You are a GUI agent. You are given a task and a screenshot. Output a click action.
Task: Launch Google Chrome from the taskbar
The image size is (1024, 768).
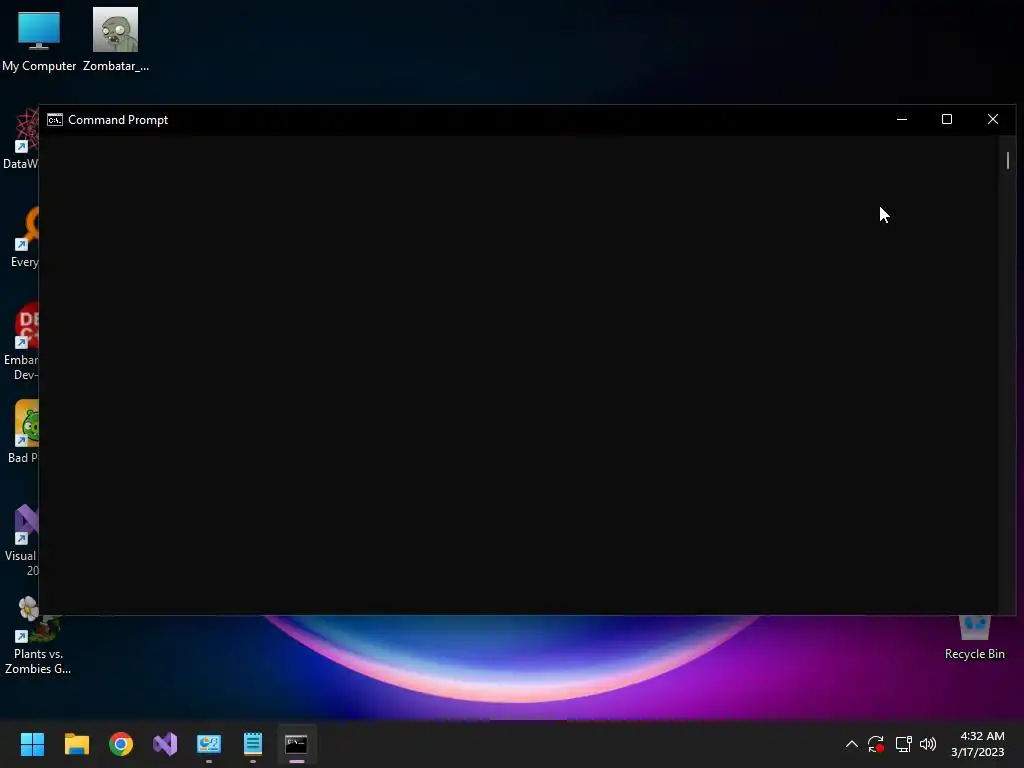(x=121, y=744)
